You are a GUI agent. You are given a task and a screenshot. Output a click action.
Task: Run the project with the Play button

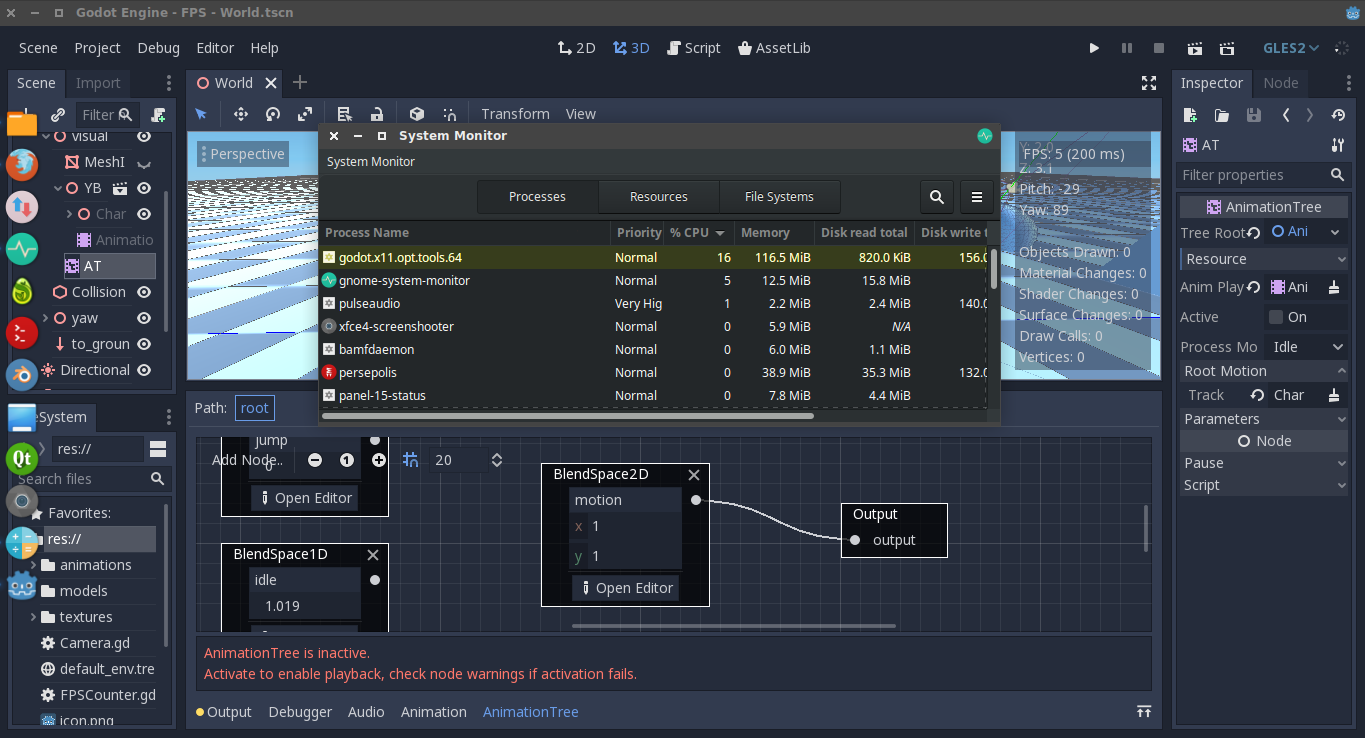(1094, 47)
